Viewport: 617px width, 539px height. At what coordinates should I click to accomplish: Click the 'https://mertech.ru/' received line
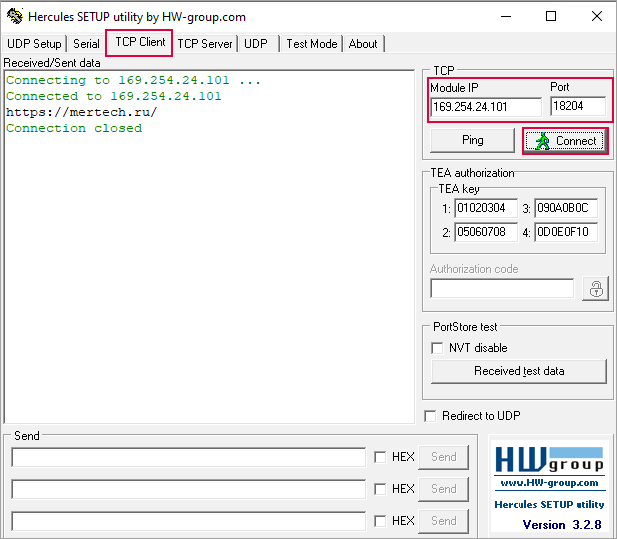pyautogui.click(x=81, y=113)
